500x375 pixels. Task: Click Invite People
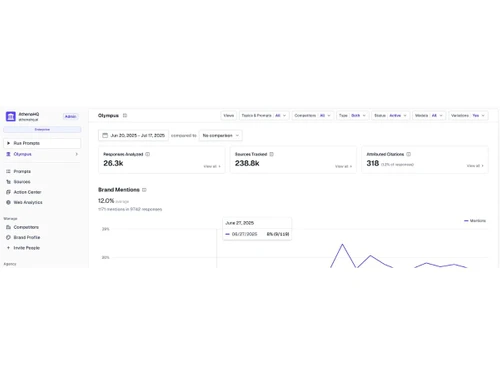tap(27, 248)
